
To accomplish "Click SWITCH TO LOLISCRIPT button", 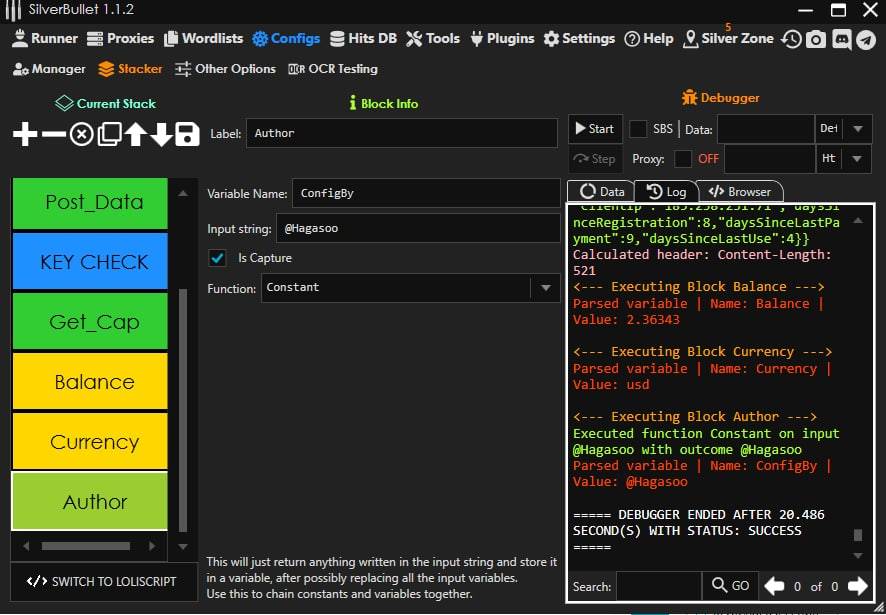I will pos(101,581).
